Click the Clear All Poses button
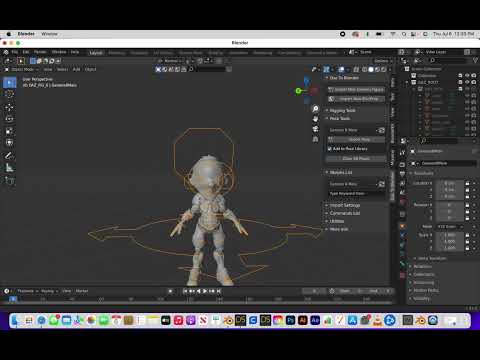The height and width of the screenshot is (360, 480). click(x=356, y=158)
